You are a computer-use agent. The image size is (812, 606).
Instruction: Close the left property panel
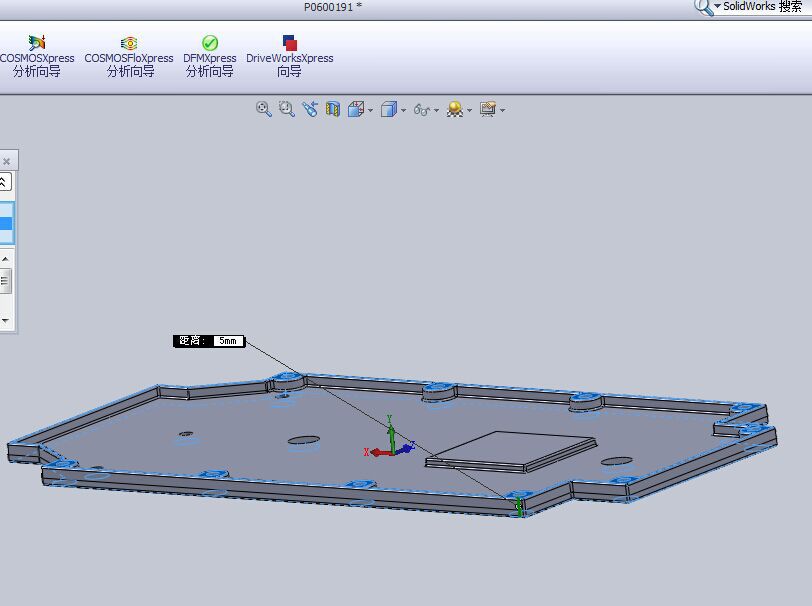(x=6, y=161)
